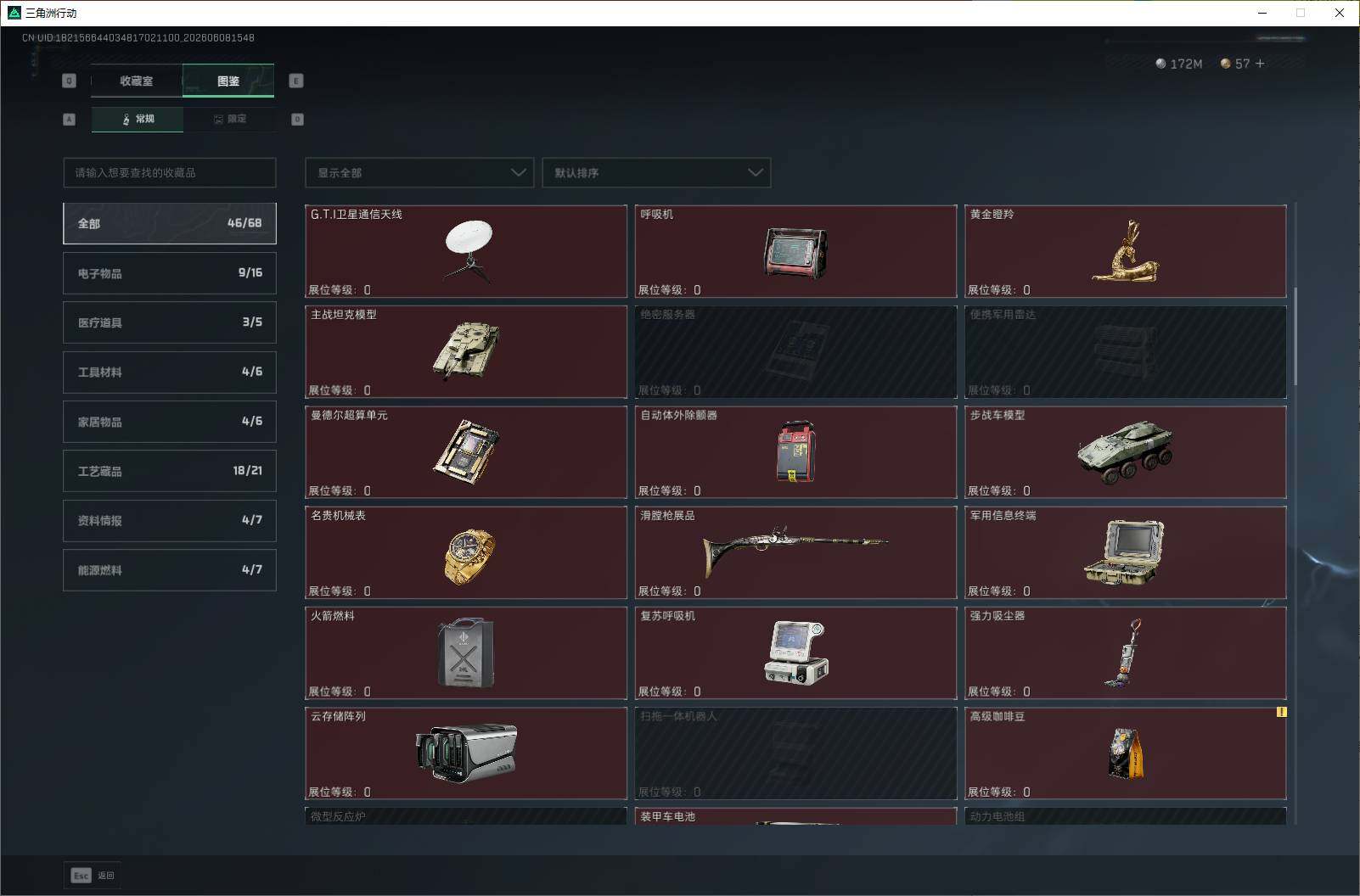Open the 默认排序 sort dropdown
This screenshot has height=896, width=1360.
tap(656, 173)
